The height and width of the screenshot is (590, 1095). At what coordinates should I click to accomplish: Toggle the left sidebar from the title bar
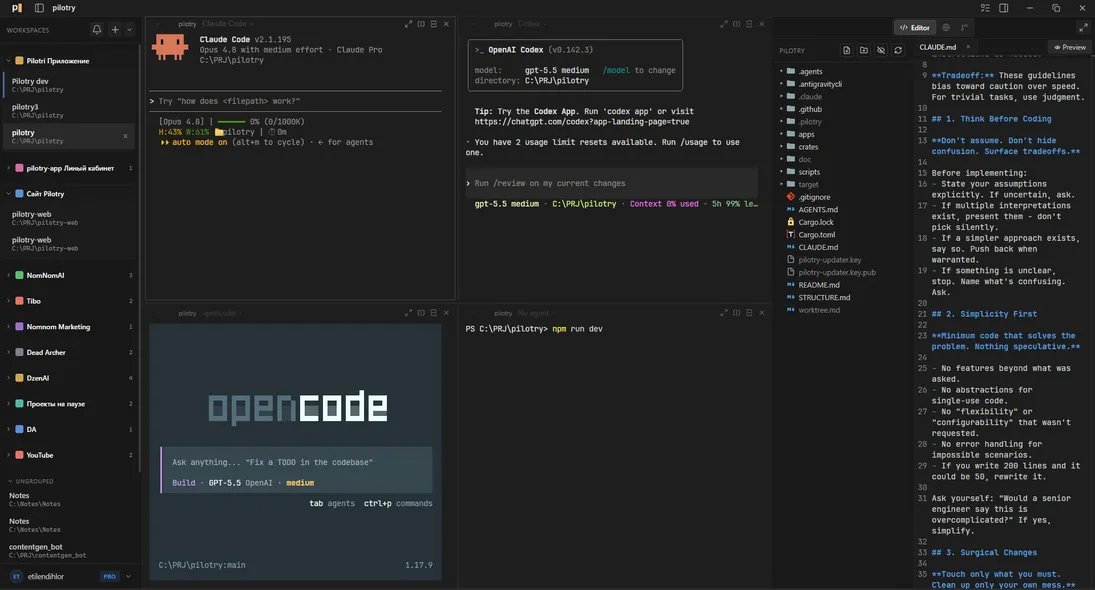(x=39, y=8)
